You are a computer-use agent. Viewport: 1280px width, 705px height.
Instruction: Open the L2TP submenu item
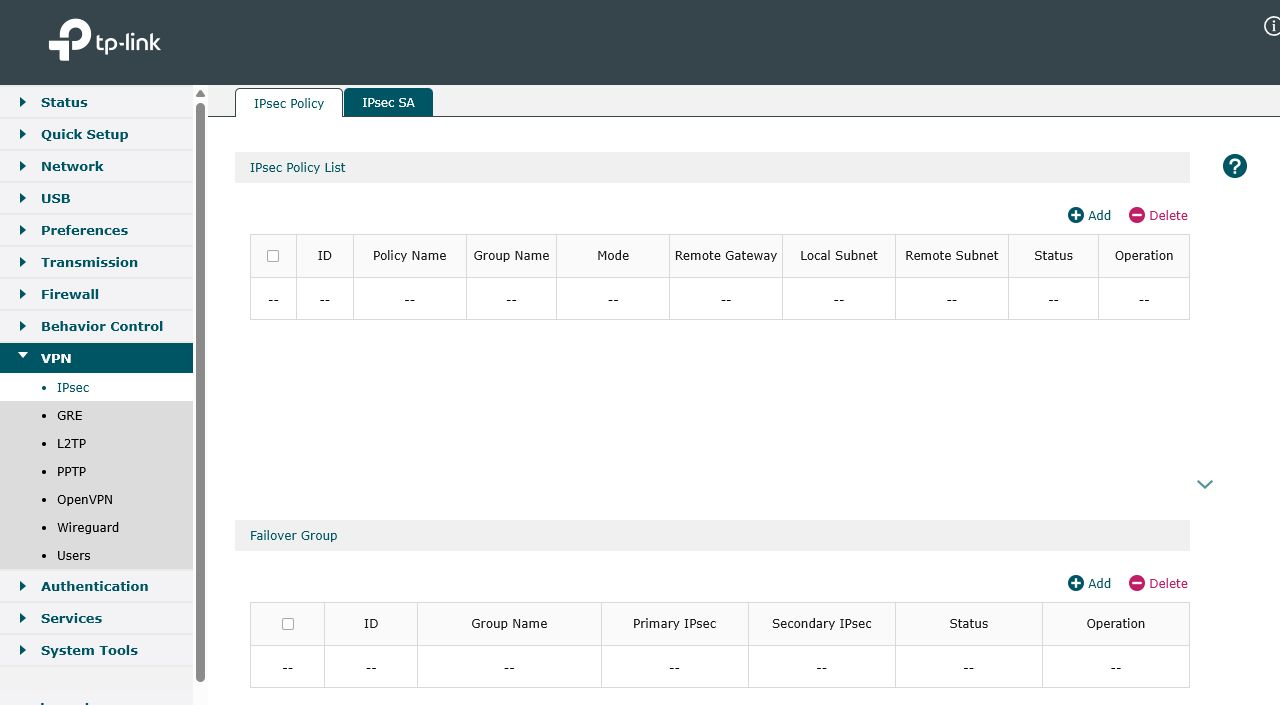(96, 443)
